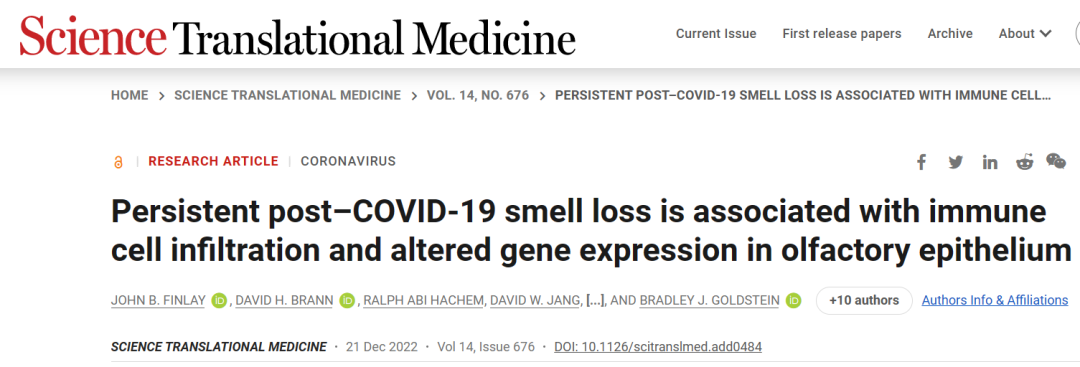The image size is (1080, 367).
Task: Open Vol. 14, No. 676 breadcrumb
Action: pyautogui.click(x=478, y=96)
